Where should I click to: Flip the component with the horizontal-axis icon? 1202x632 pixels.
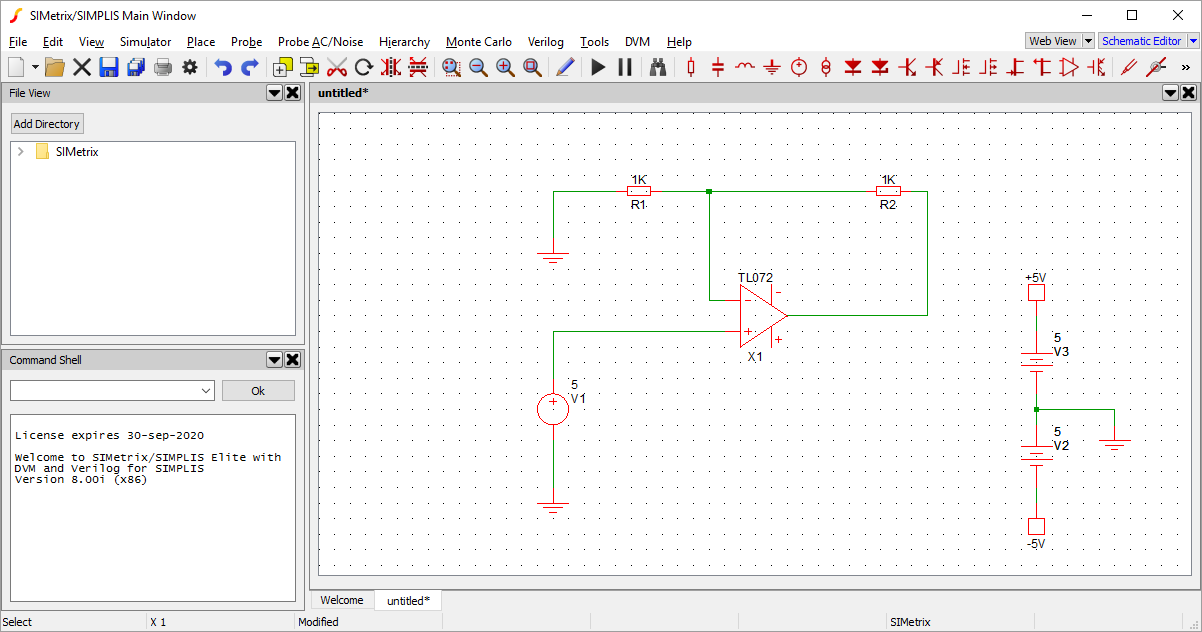coord(418,67)
